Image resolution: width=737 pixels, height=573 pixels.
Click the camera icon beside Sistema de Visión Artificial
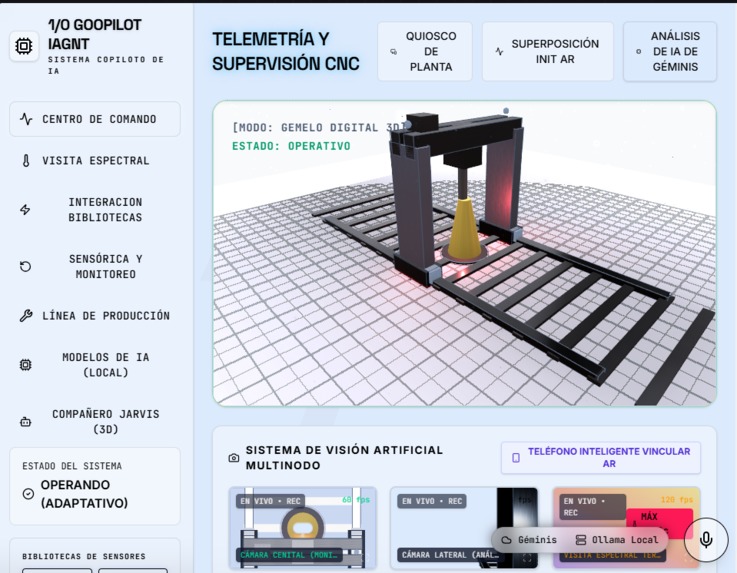coord(234,458)
